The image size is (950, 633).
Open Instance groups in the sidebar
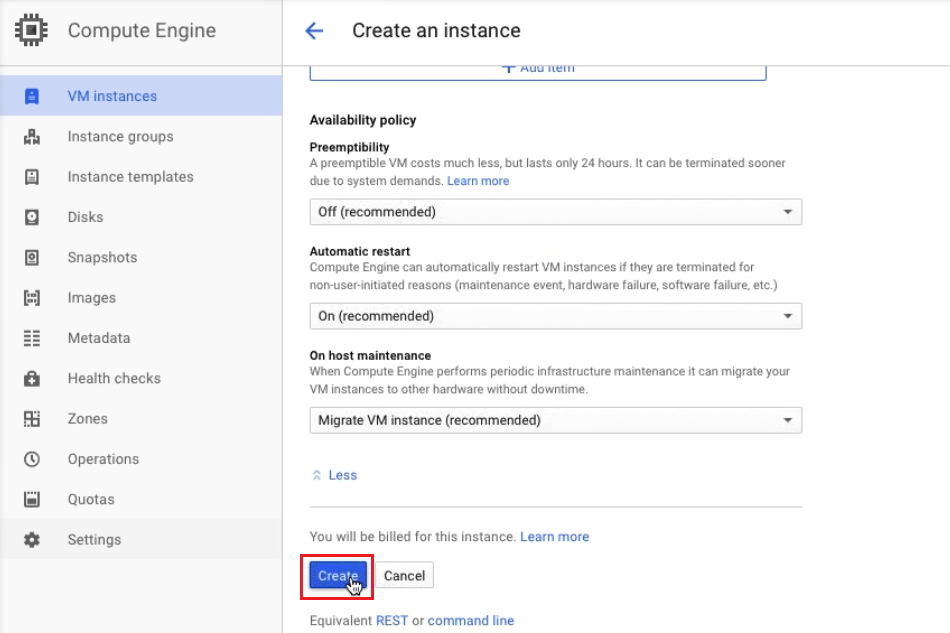(141, 136)
